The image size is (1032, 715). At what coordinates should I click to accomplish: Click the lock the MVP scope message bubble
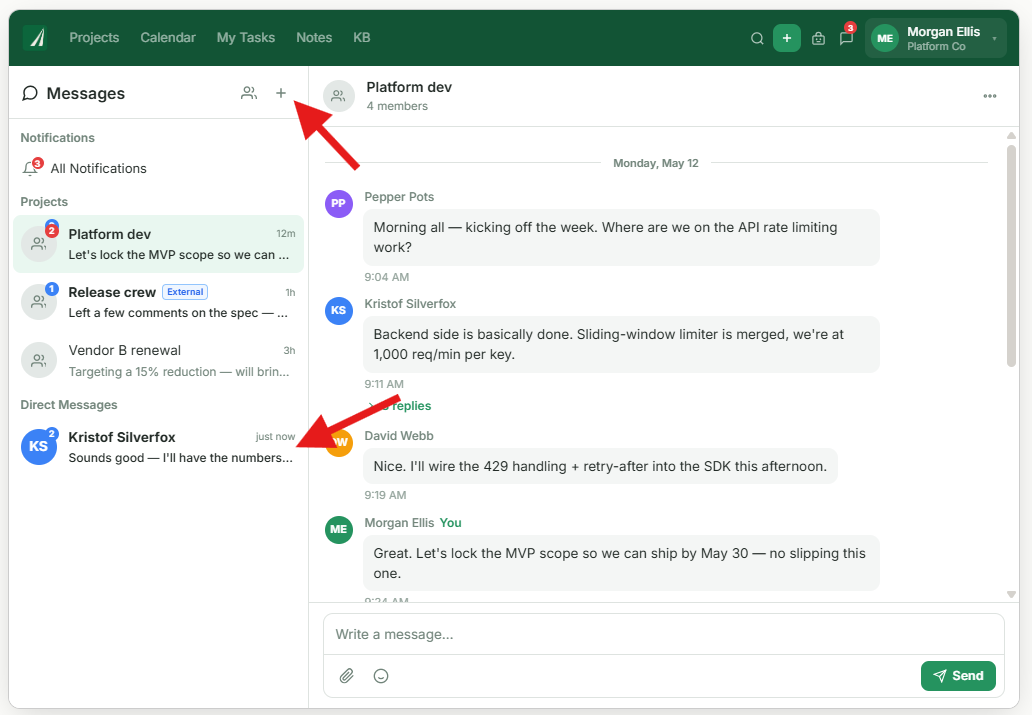[621, 563]
